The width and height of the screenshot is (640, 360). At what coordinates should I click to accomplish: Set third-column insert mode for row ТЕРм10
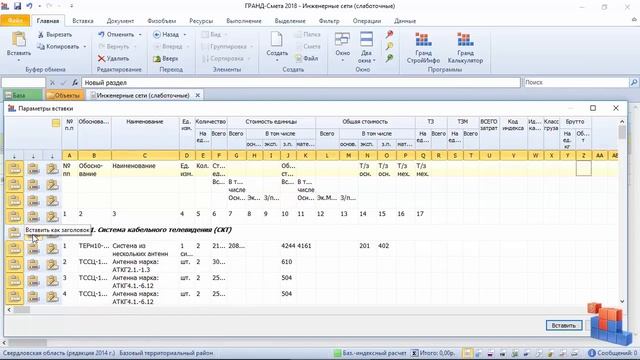click(x=52, y=249)
